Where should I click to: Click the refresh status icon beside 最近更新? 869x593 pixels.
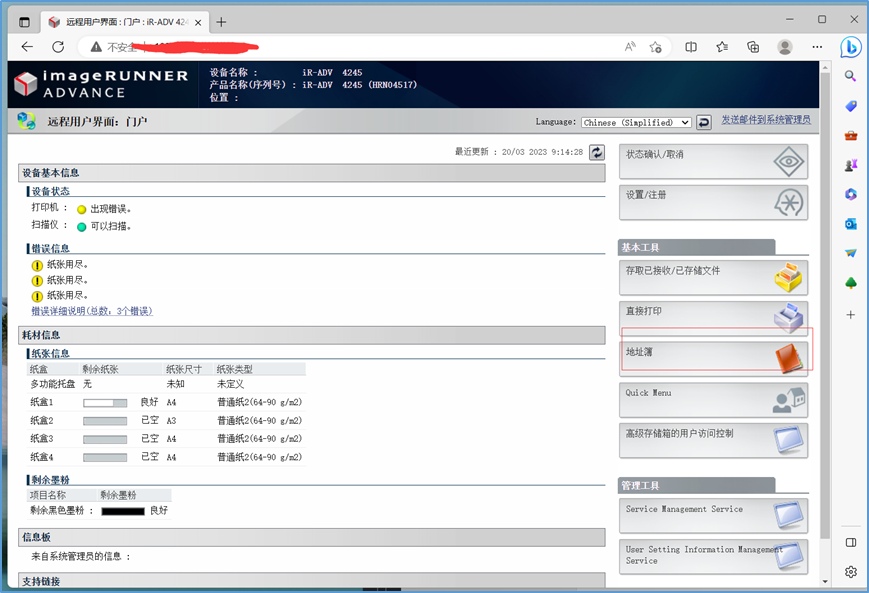click(x=597, y=152)
